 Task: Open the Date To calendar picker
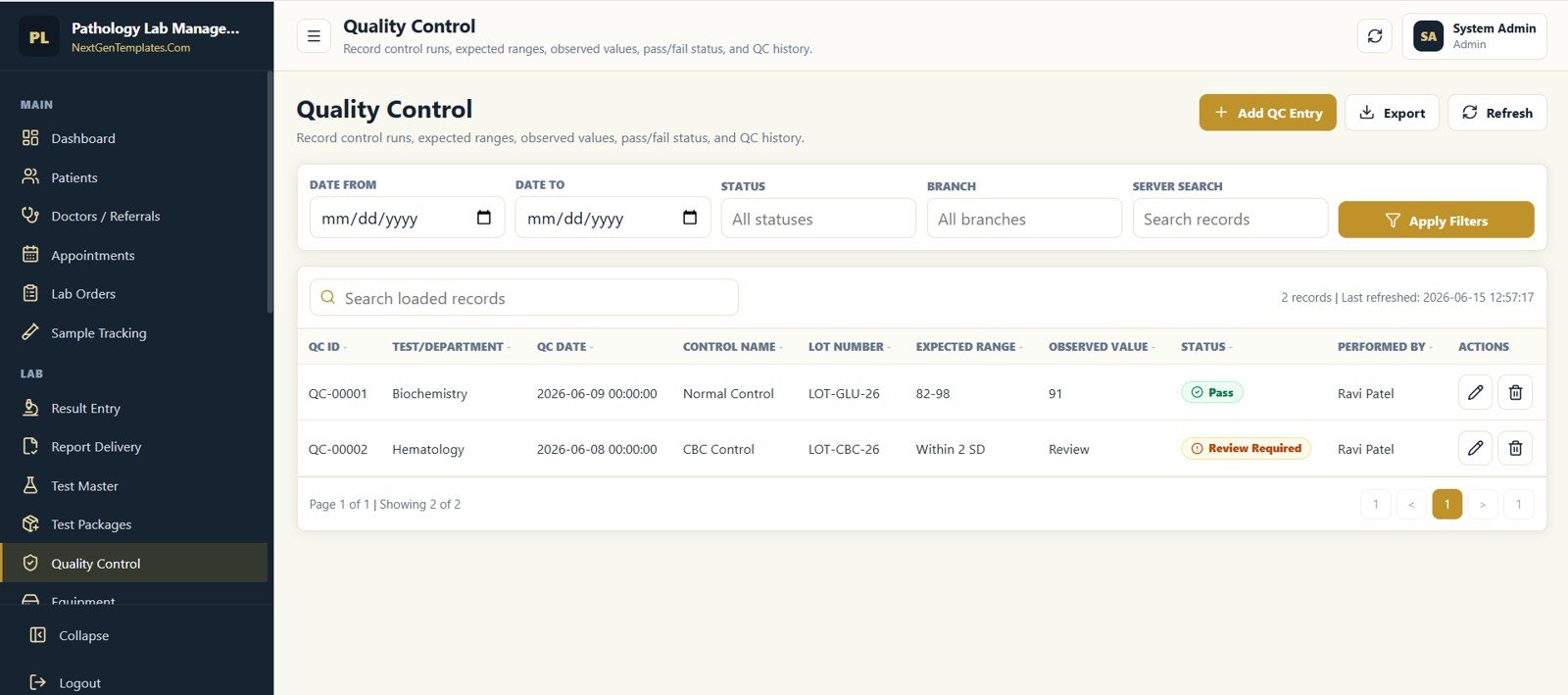[x=690, y=218]
